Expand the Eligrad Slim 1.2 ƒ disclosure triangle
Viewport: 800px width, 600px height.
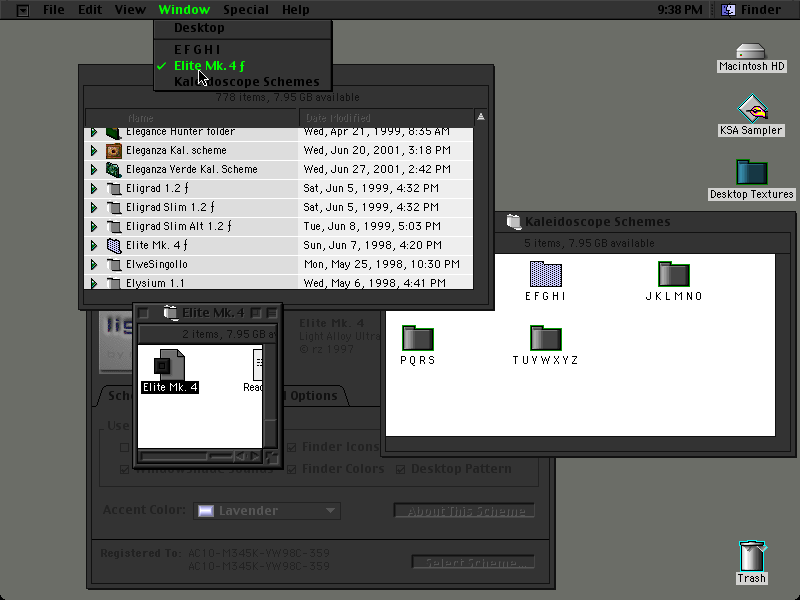pyautogui.click(x=94, y=207)
